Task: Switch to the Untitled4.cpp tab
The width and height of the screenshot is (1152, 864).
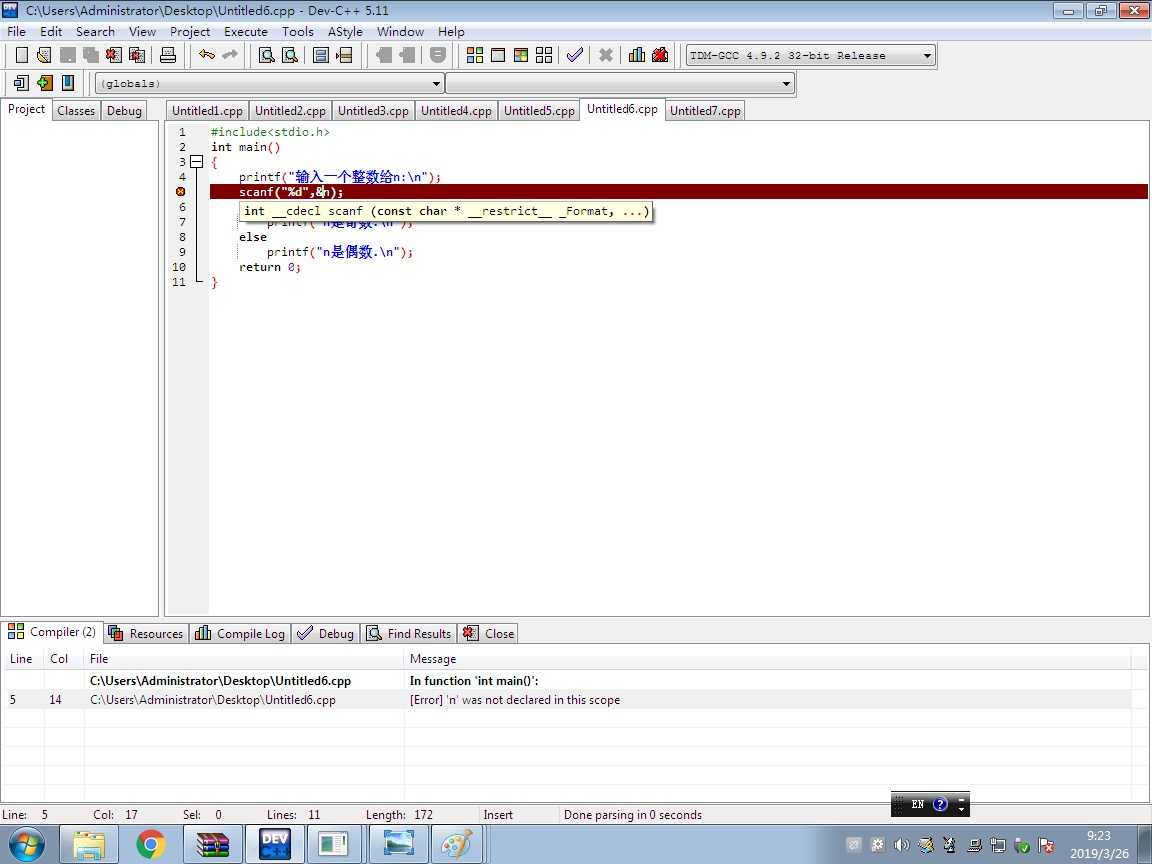Action: (456, 111)
